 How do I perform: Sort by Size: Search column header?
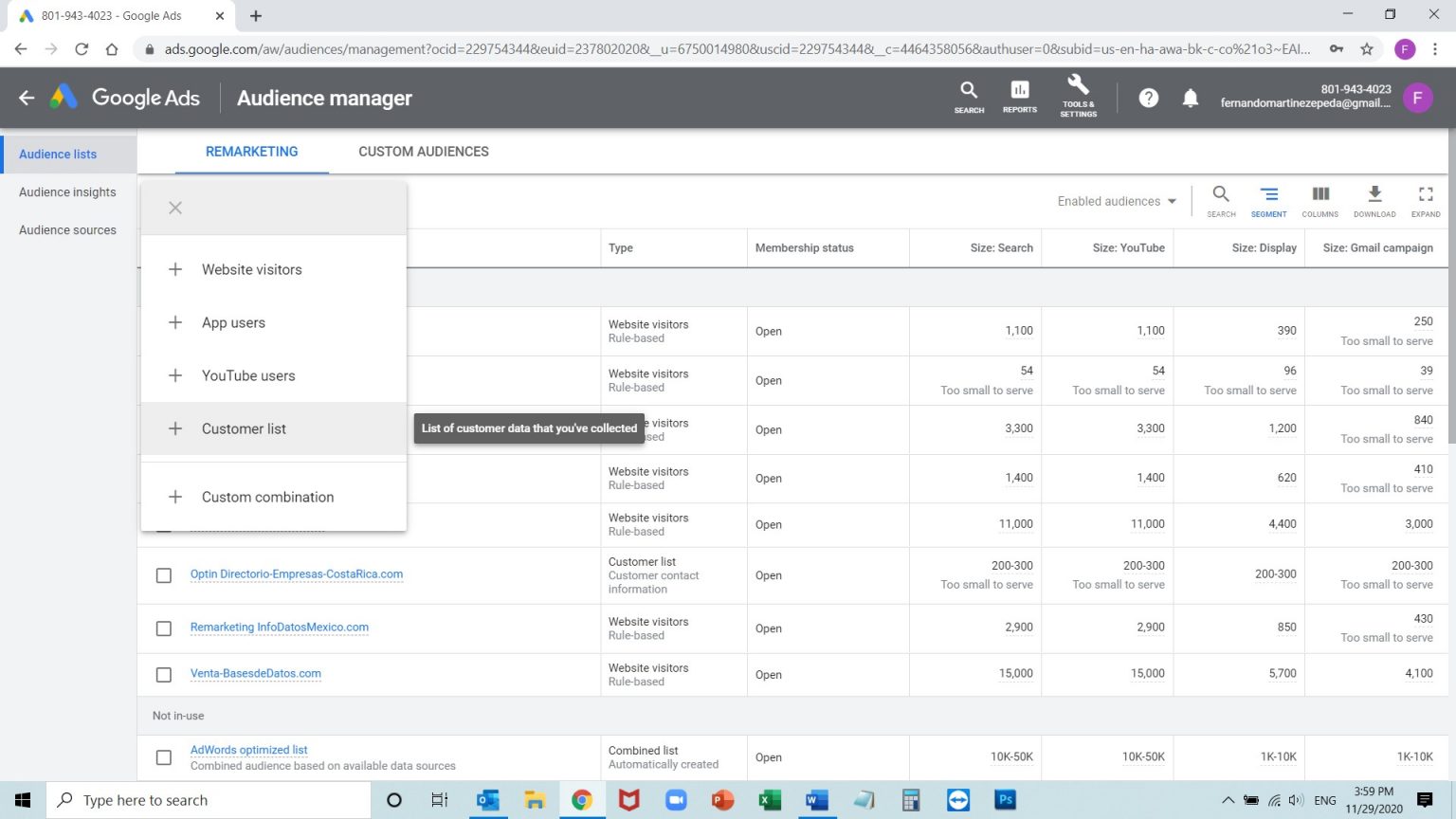[1002, 247]
